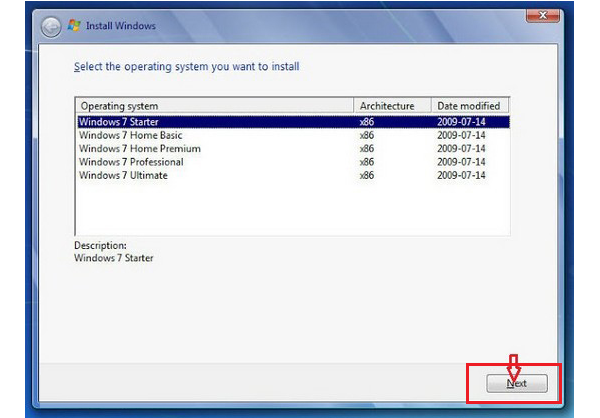Choose Windows 7 Home Premium from list
The image size is (600, 418).
click(139, 149)
